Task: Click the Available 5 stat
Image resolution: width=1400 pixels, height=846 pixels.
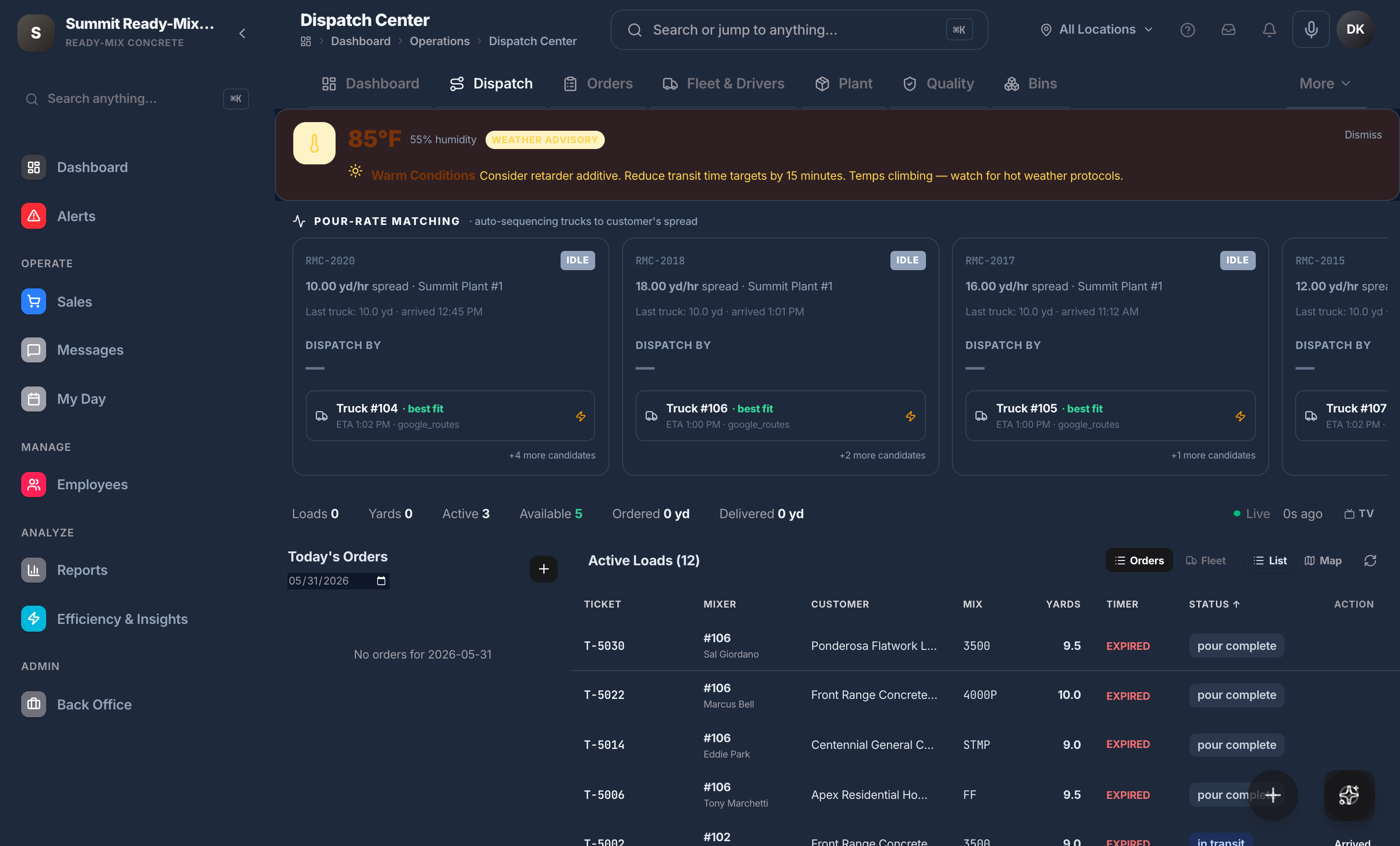Action: [x=550, y=514]
